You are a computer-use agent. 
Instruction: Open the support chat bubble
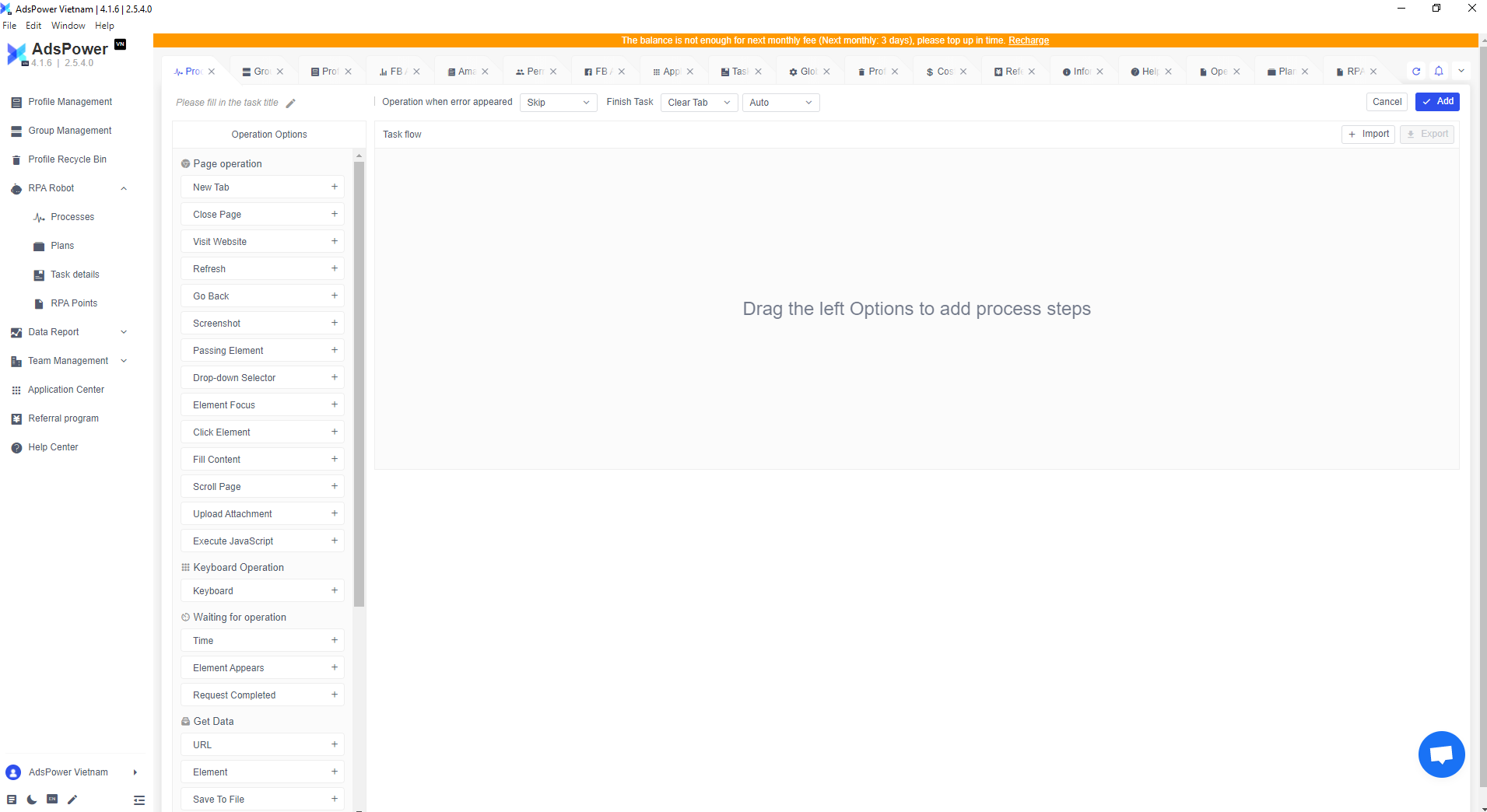point(1440,754)
